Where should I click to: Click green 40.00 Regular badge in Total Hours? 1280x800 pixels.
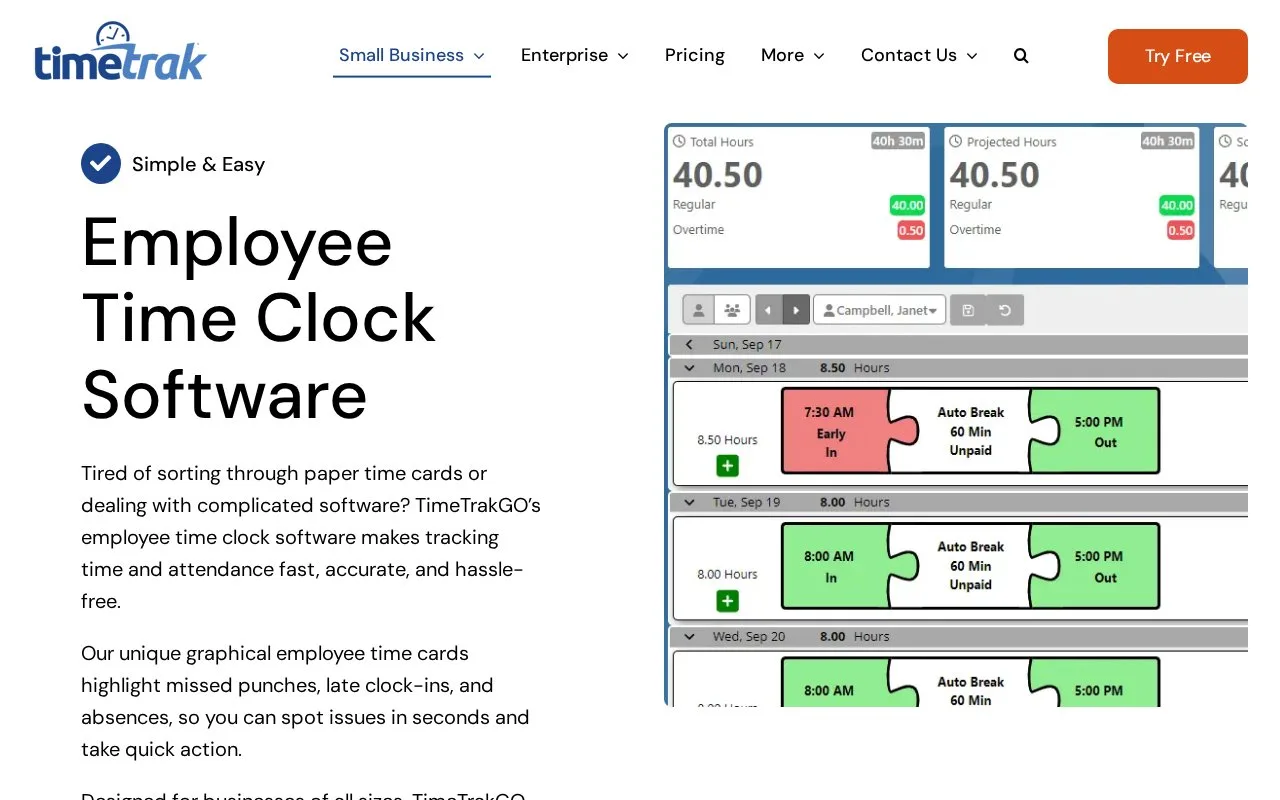(907, 205)
